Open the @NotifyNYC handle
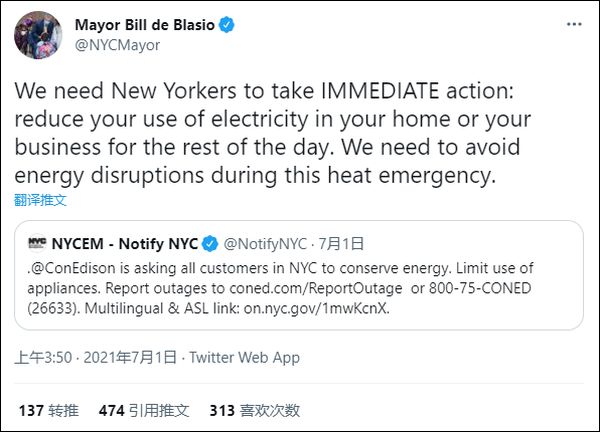The height and width of the screenshot is (432, 600). (x=265, y=242)
